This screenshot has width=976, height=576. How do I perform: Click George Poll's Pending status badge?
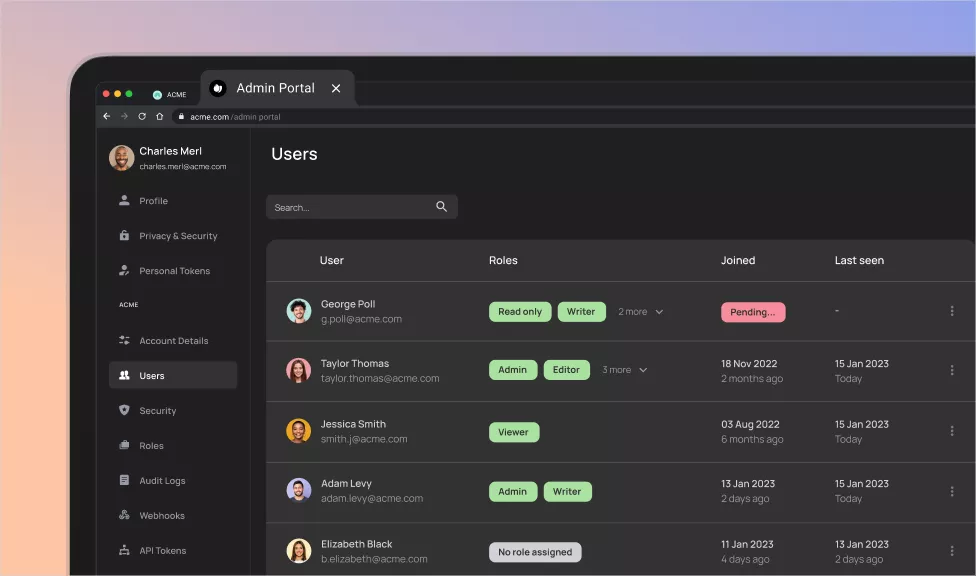coord(753,312)
